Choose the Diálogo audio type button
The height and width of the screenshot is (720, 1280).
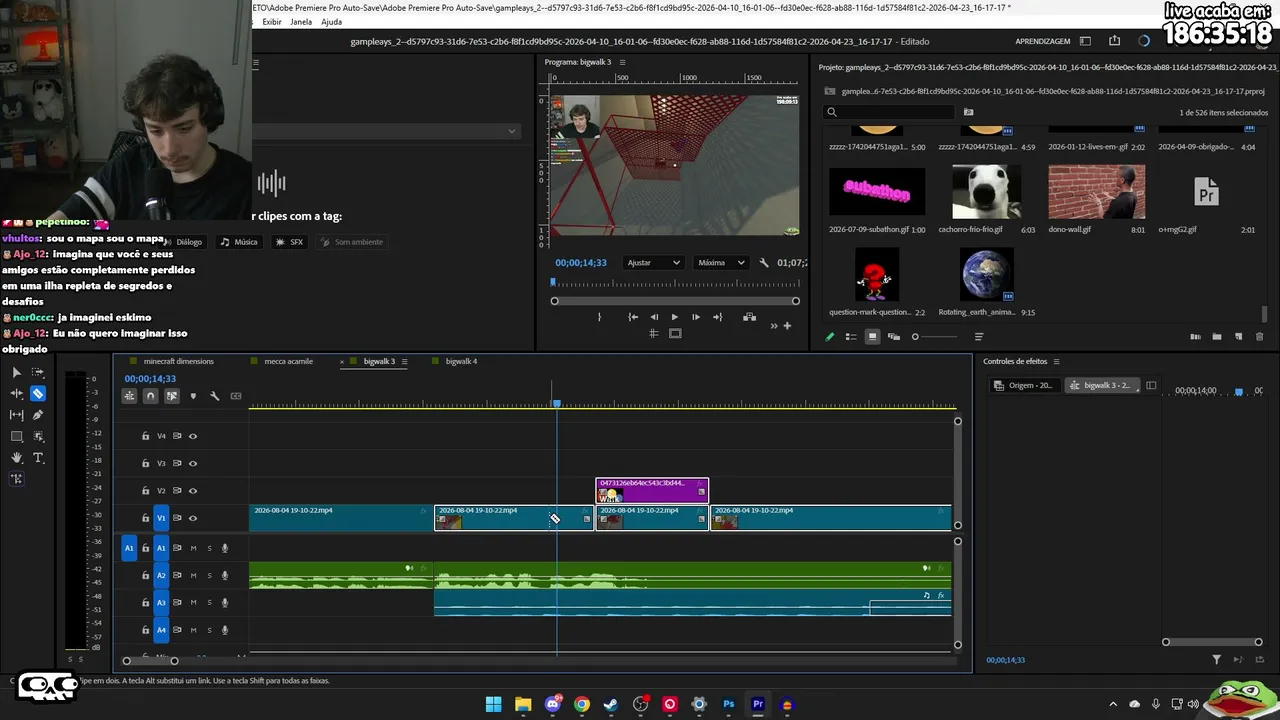pos(184,242)
